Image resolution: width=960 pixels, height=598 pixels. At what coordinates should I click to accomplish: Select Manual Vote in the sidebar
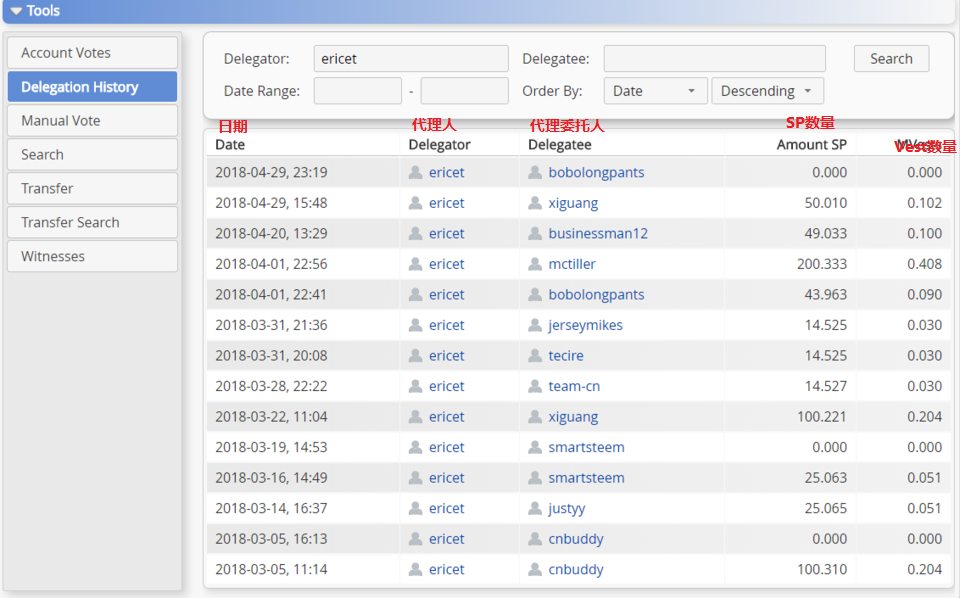[91, 121]
